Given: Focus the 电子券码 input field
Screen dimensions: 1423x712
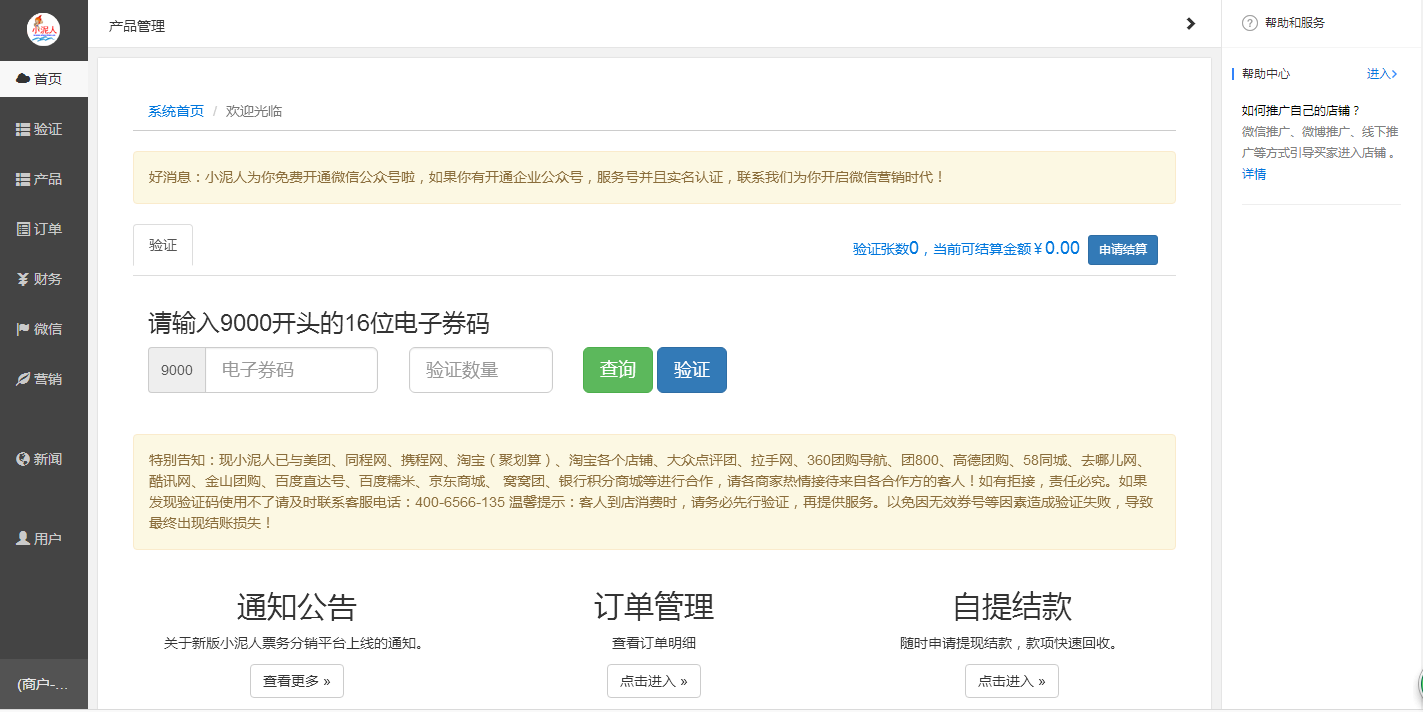Looking at the screenshot, I should click(290, 370).
